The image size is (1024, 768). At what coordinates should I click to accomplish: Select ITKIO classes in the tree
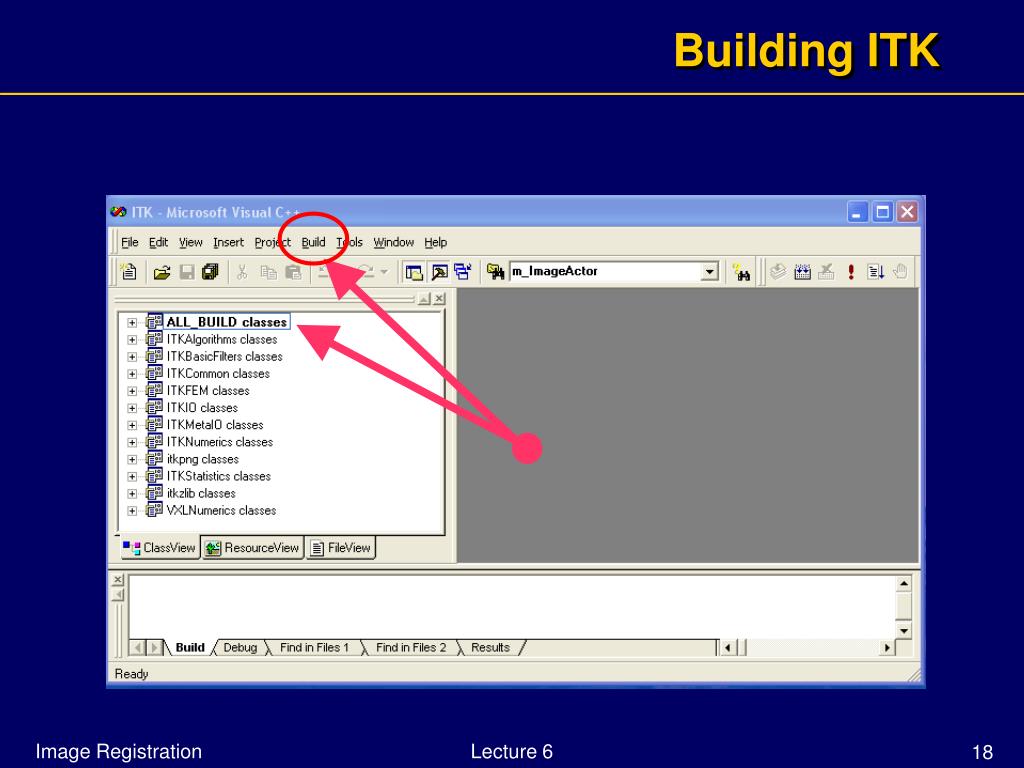click(202, 408)
